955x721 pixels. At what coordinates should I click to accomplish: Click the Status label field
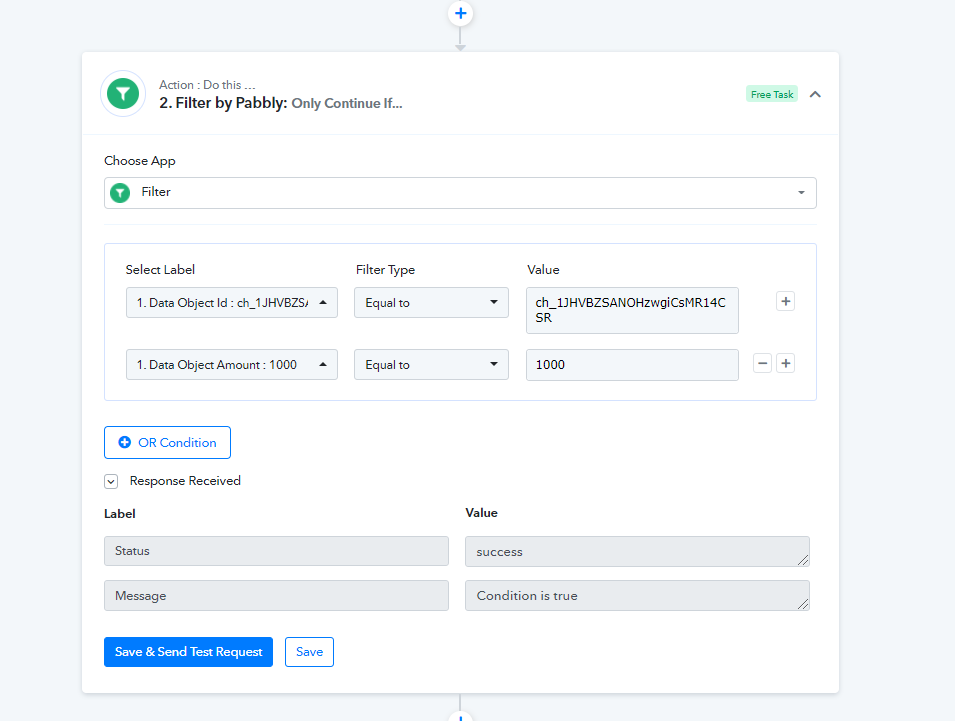tap(276, 551)
